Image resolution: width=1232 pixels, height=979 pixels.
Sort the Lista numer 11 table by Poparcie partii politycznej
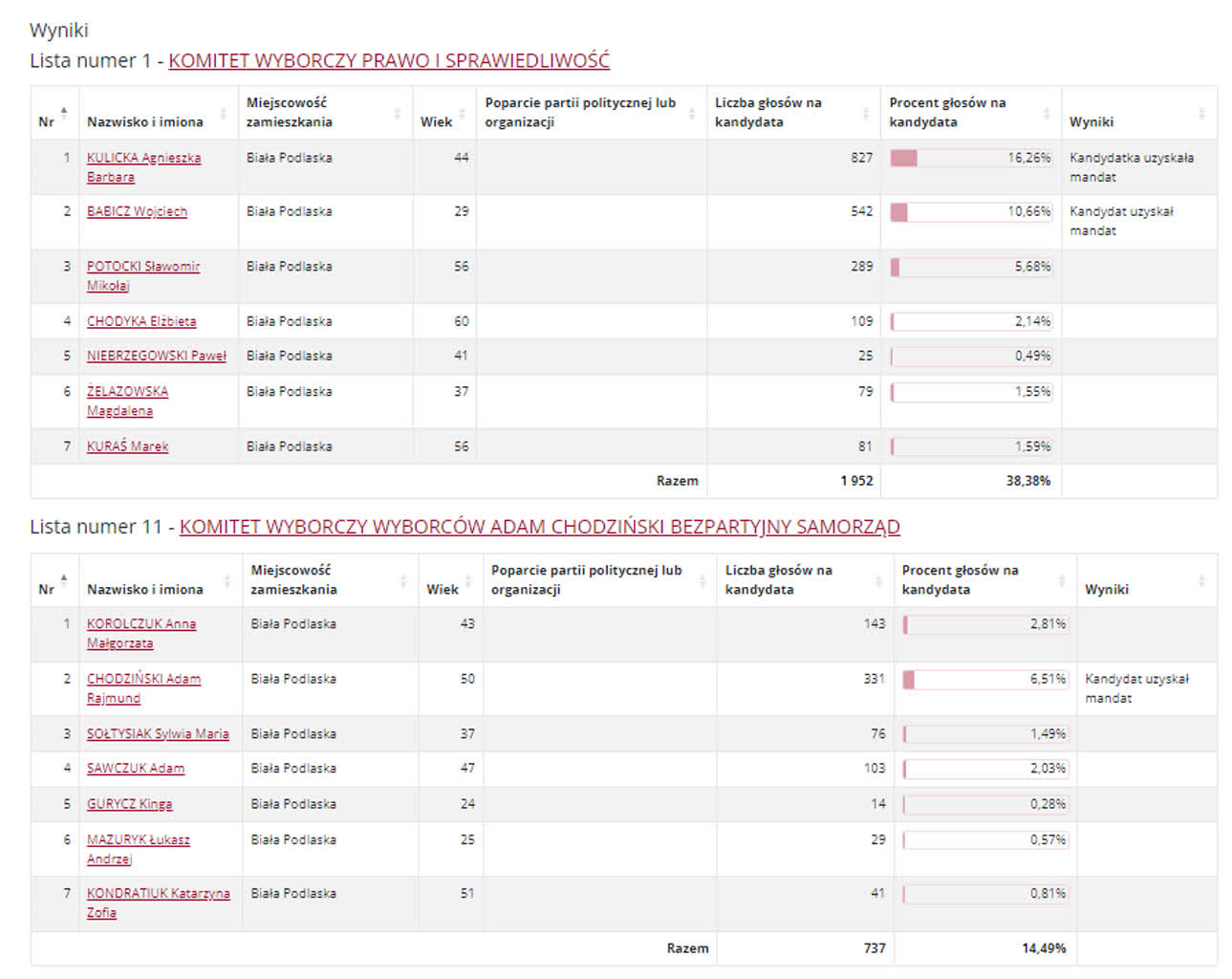point(702,581)
